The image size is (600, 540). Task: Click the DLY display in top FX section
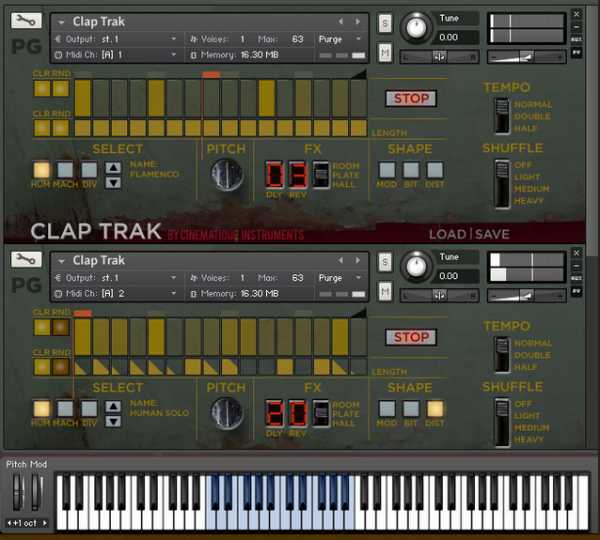(274, 175)
